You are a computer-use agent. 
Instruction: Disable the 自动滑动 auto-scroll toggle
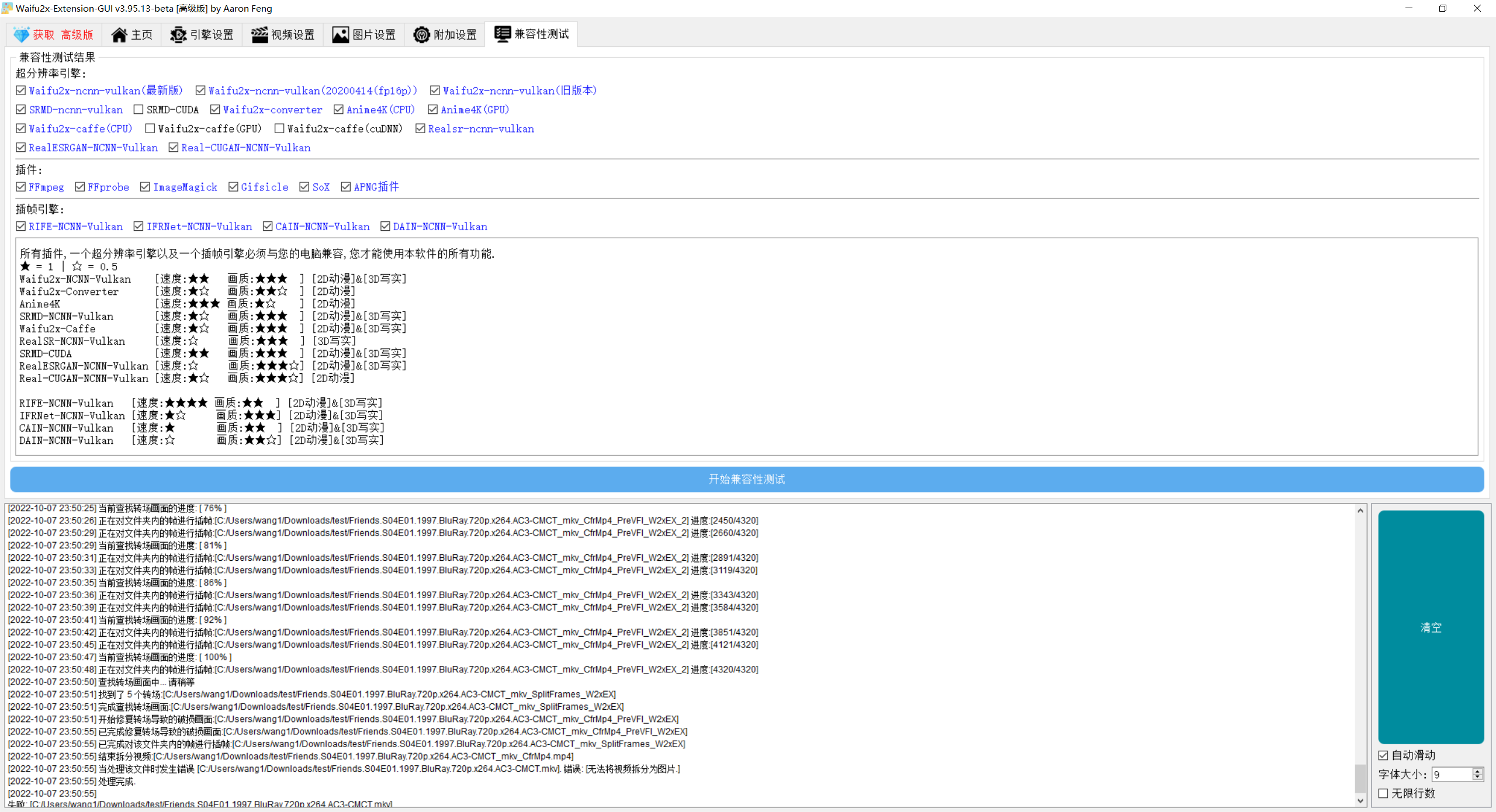point(1384,755)
